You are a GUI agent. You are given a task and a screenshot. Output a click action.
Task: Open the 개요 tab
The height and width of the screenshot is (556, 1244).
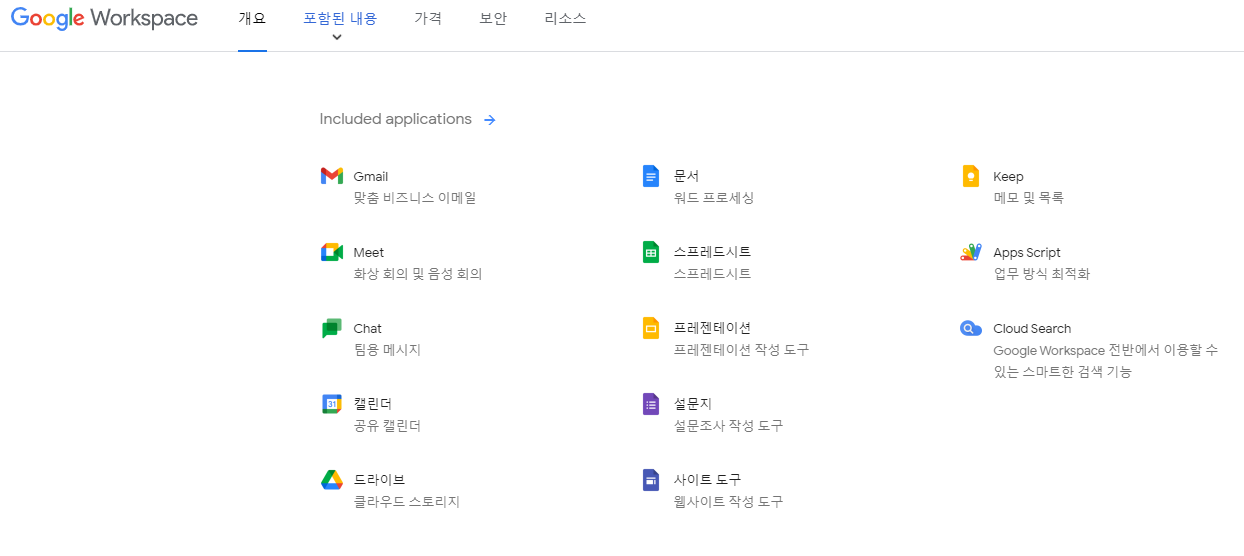(x=252, y=18)
